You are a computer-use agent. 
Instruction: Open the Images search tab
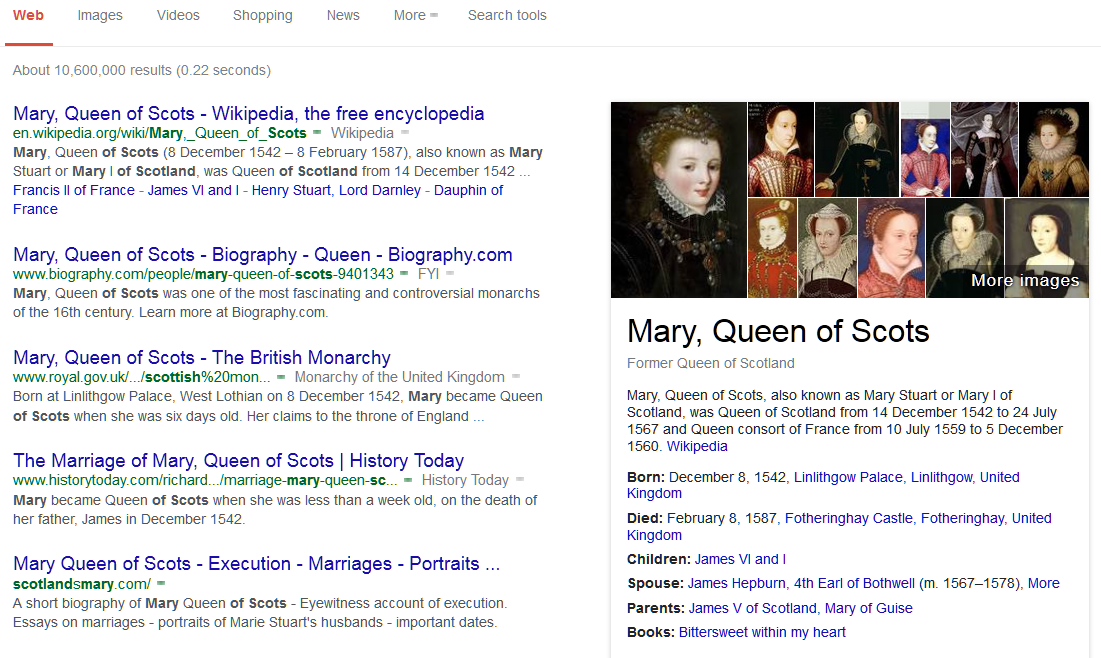pyautogui.click(x=100, y=15)
